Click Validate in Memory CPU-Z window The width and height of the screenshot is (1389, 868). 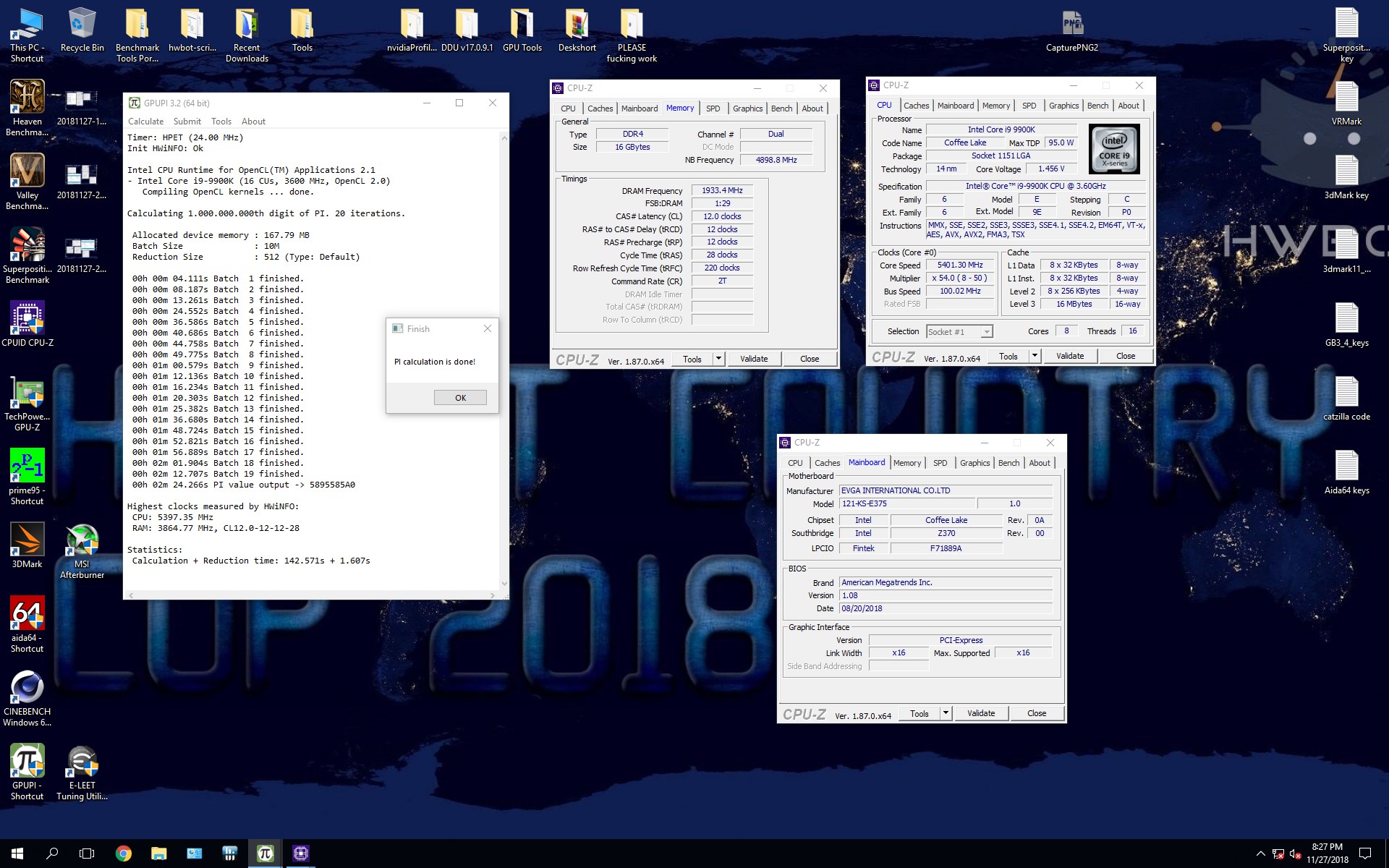pos(754,359)
